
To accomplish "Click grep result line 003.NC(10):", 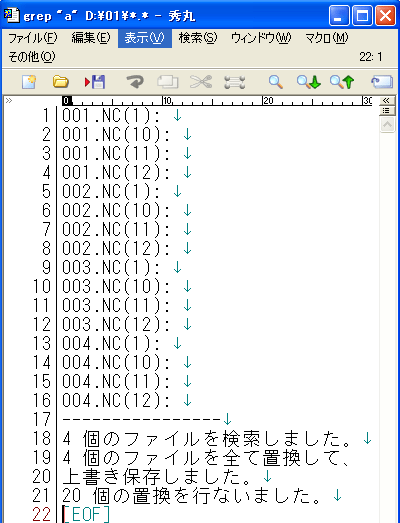I will [116, 287].
